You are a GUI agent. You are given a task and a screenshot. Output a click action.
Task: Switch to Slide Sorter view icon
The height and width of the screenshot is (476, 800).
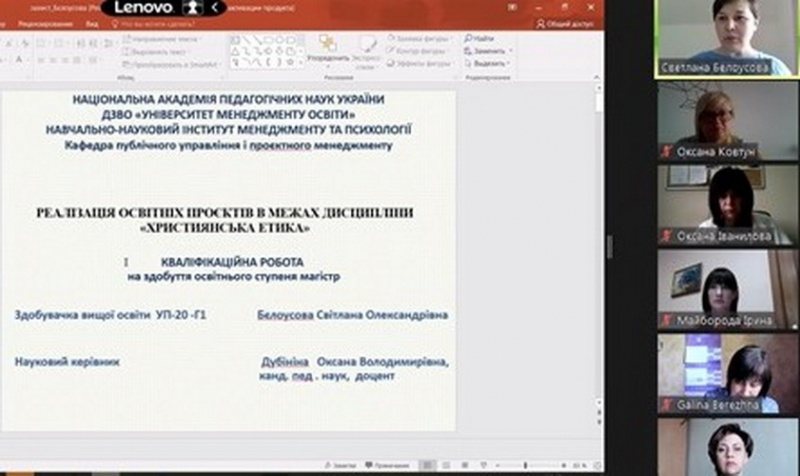coord(446,465)
